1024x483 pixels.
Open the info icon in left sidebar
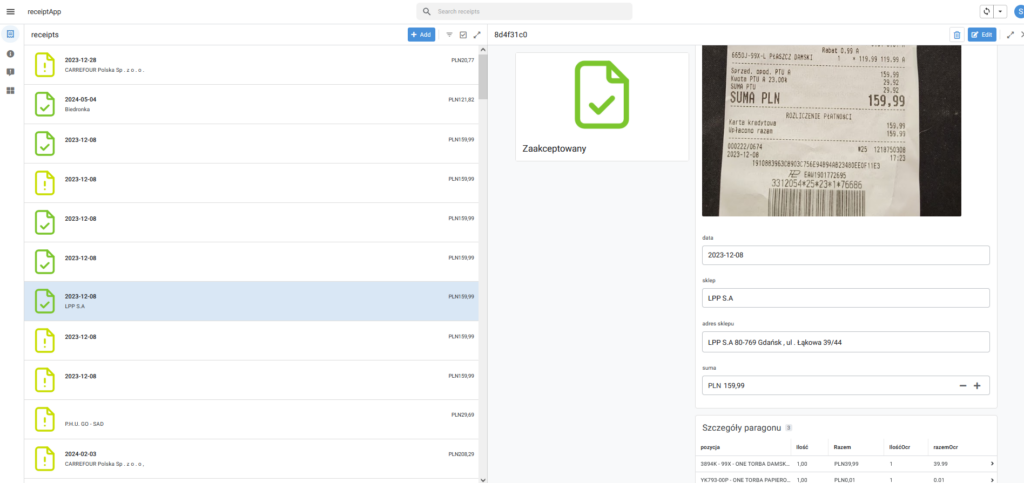coord(10,53)
